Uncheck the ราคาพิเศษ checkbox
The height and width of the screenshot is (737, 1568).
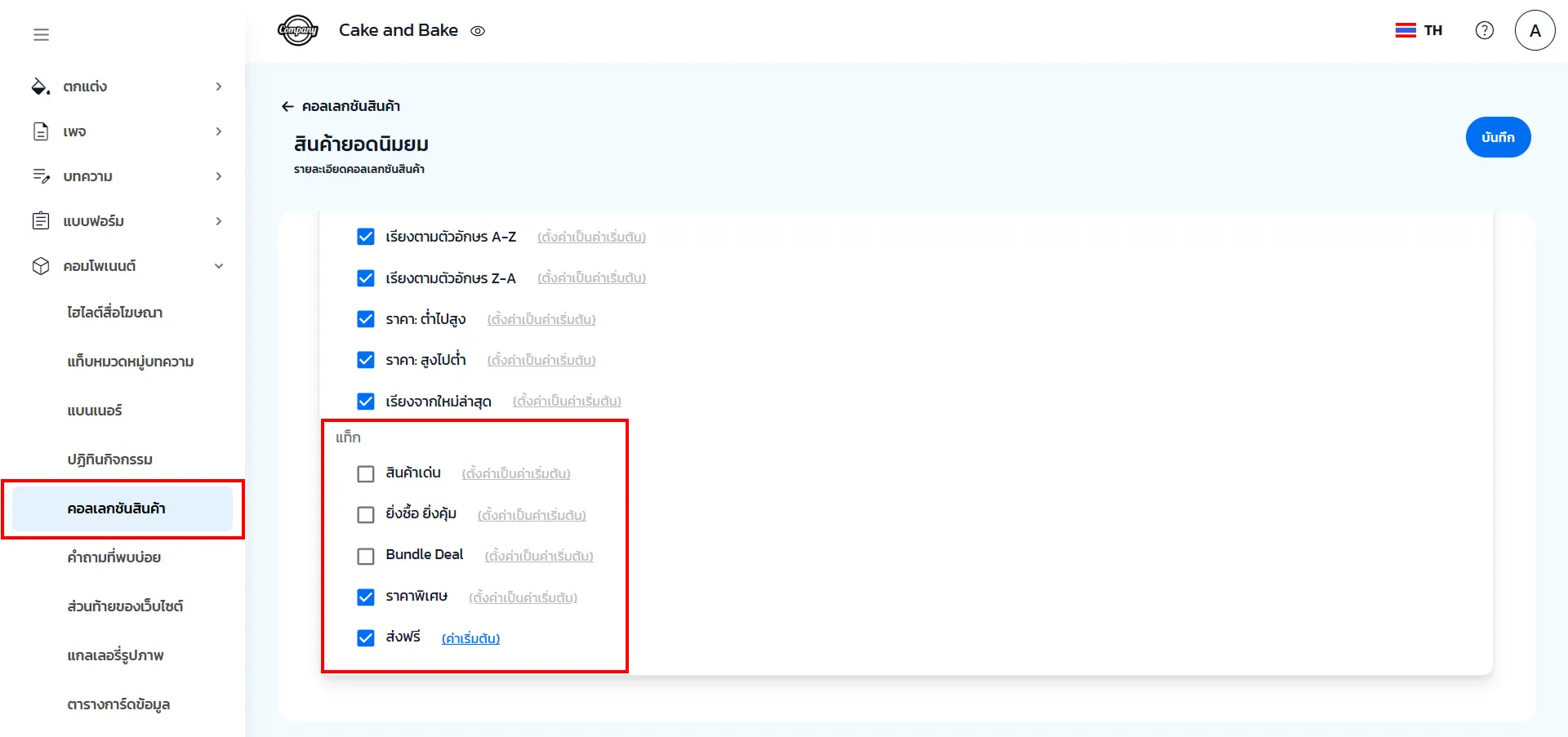point(366,597)
